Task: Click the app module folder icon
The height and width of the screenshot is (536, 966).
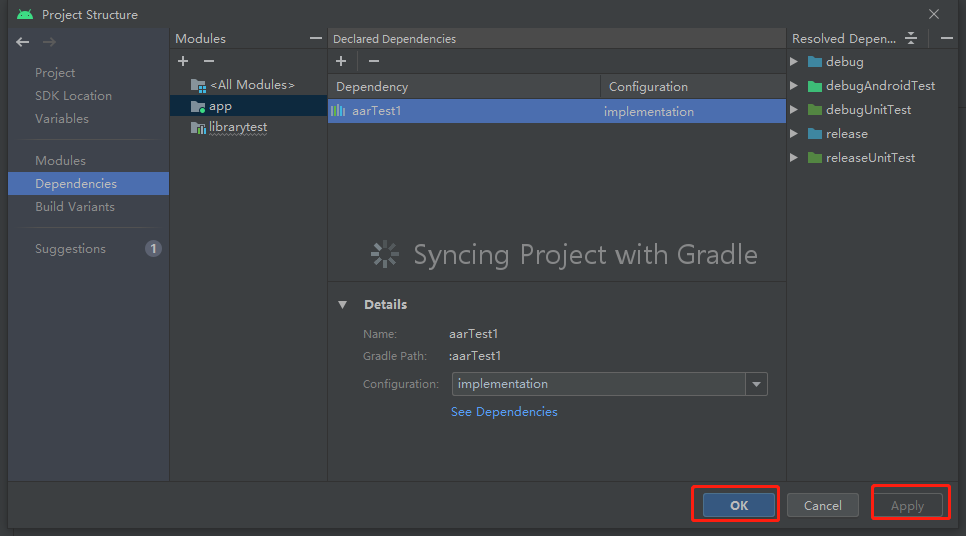Action: 198,107
